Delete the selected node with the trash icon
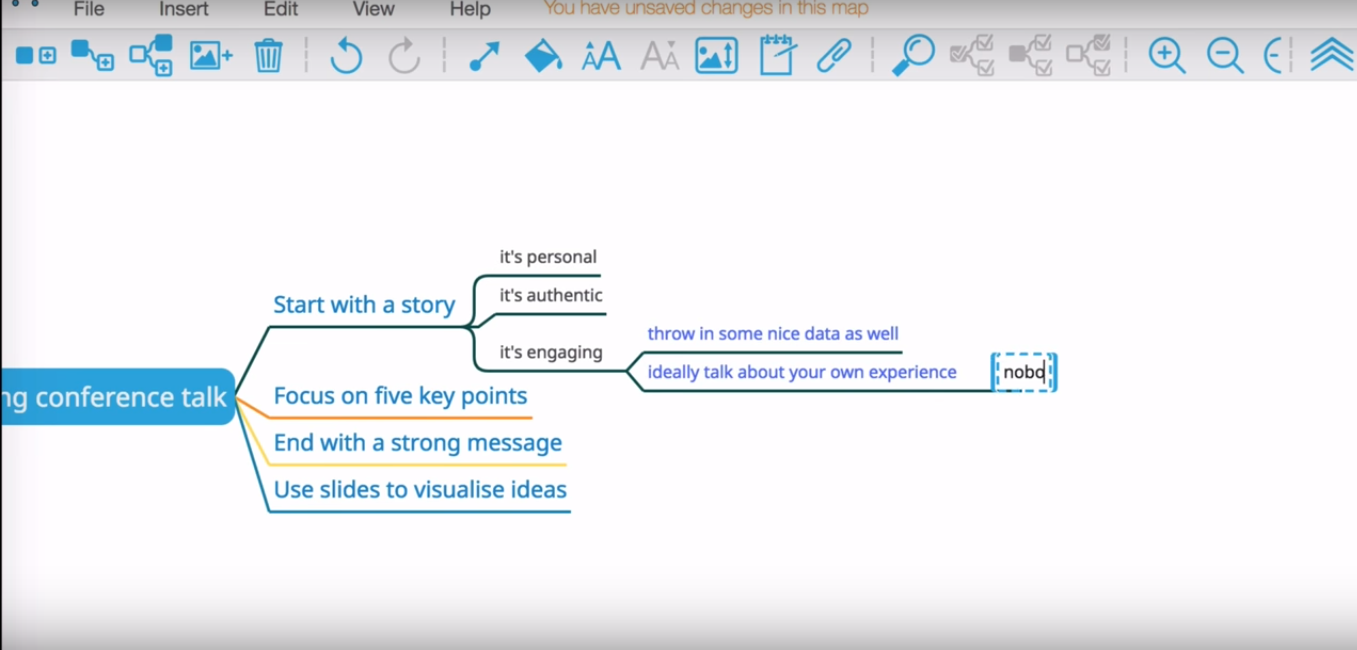 268,55
